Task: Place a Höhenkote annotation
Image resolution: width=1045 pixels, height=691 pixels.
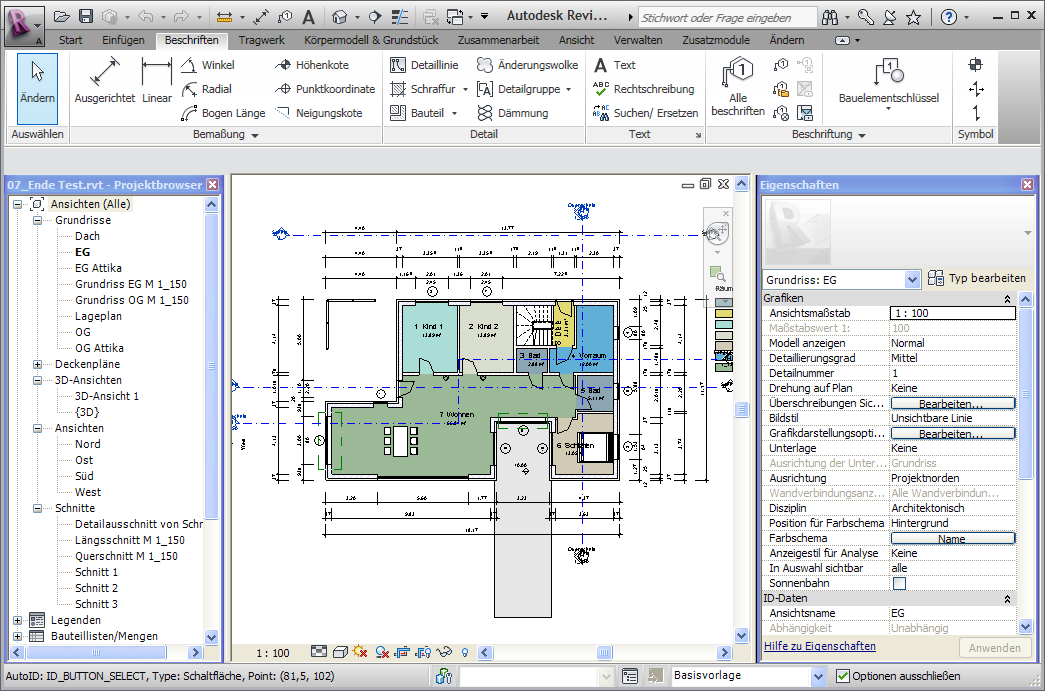Action: point(314,63)
